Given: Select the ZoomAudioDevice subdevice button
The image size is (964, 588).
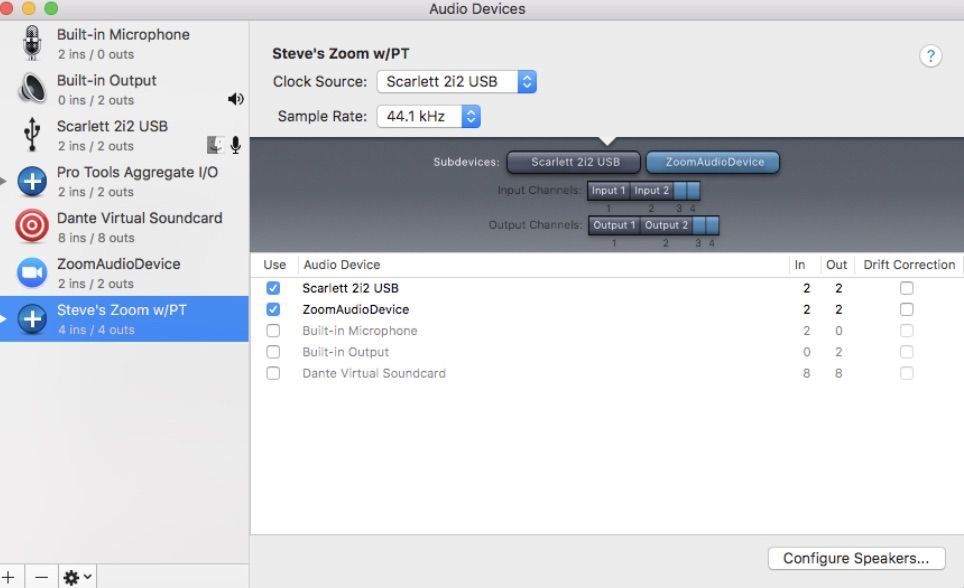Looking at the screenshot, I should (x=713, y=162).
